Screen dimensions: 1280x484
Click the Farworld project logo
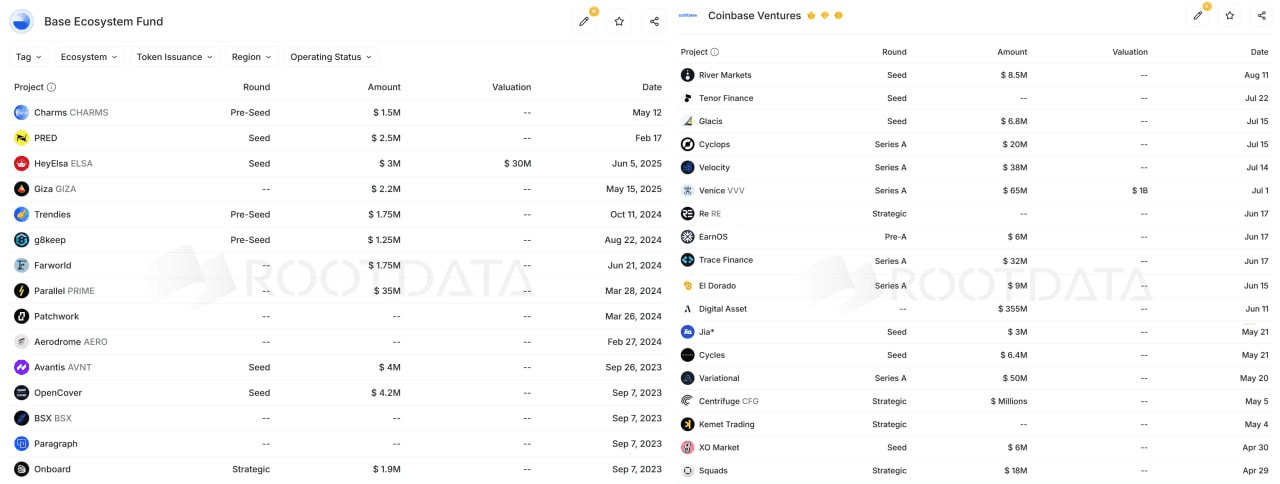point(22,265)
